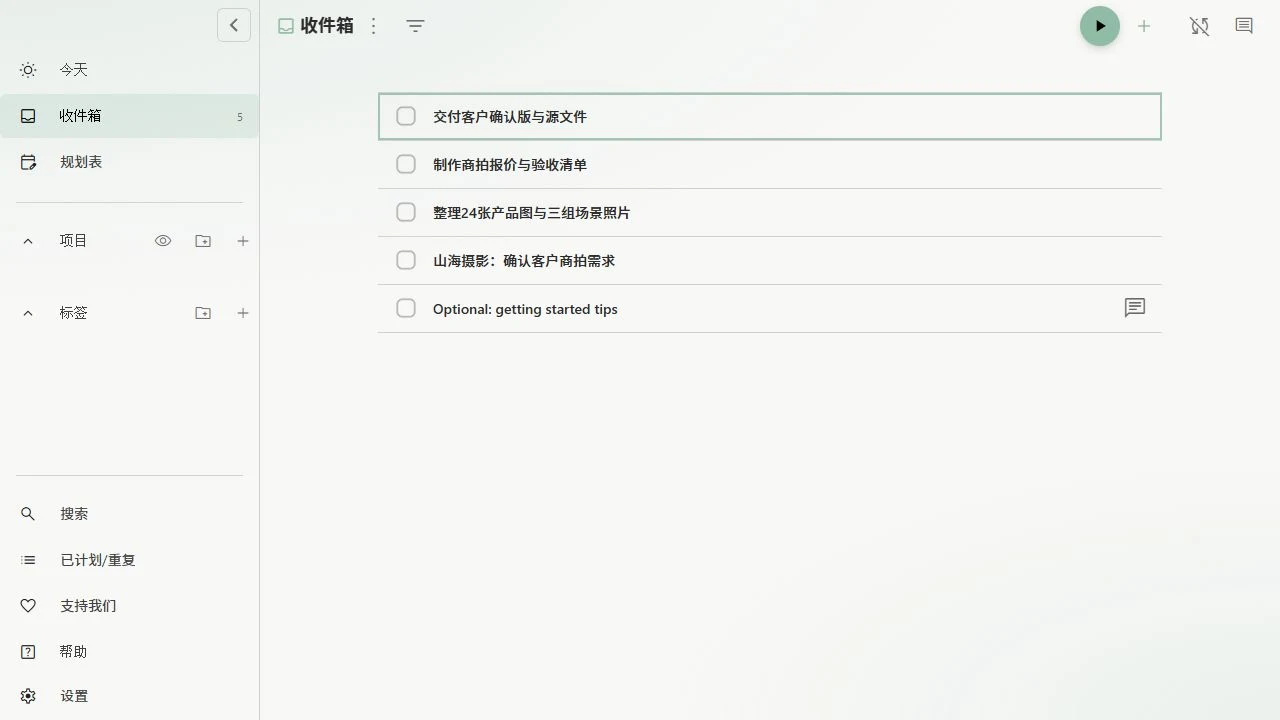The width and height of the screenshot is (1280, 720).
Task: Collapse the sidebar with the chevron button
Action: pos(234,25)
